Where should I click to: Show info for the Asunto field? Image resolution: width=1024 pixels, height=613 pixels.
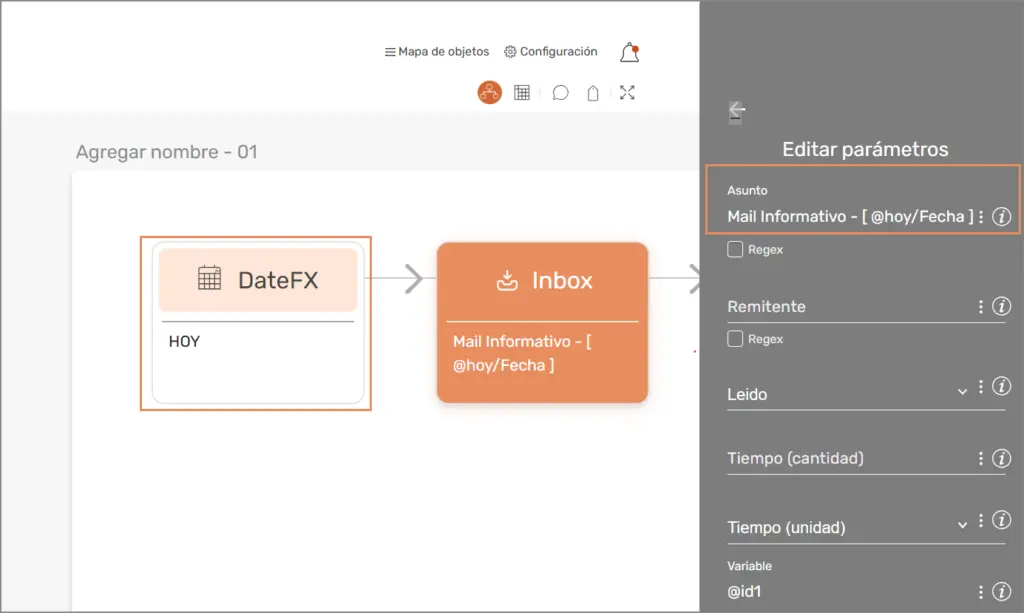point(1001,217)
